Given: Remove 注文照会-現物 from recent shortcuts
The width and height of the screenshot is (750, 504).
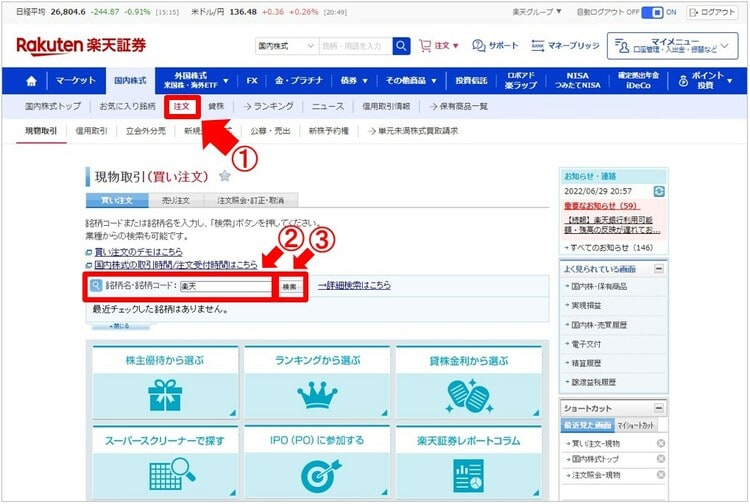Looking at the screenshot, I should coord(661,474).
